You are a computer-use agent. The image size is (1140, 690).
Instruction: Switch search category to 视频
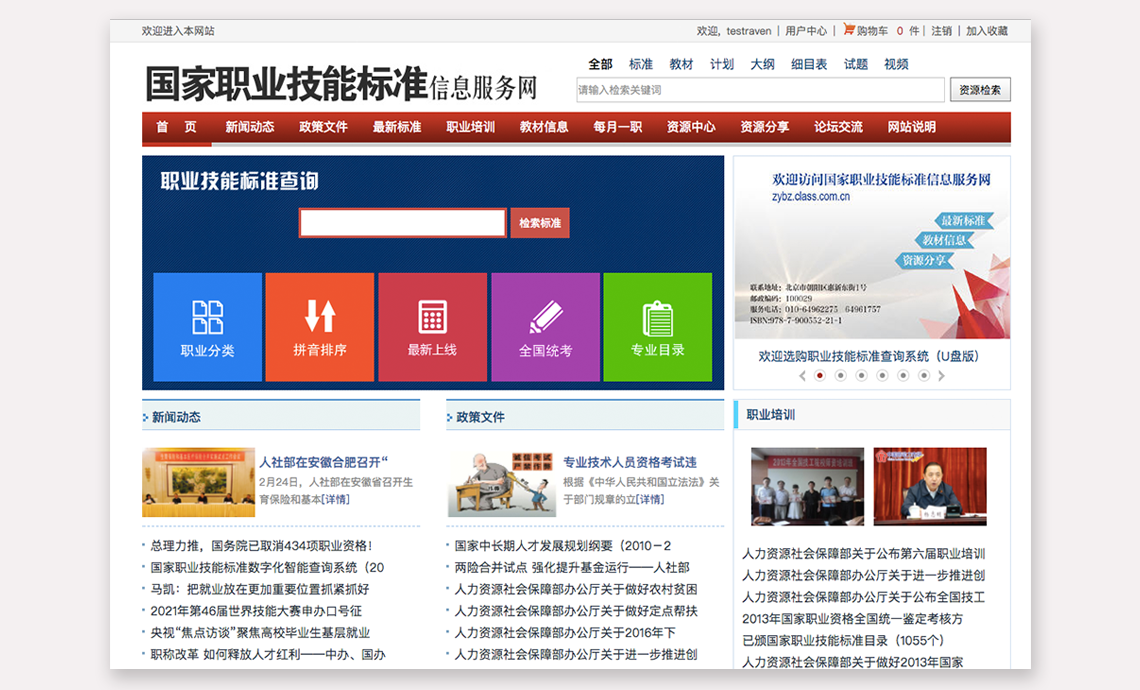point(896,64)
